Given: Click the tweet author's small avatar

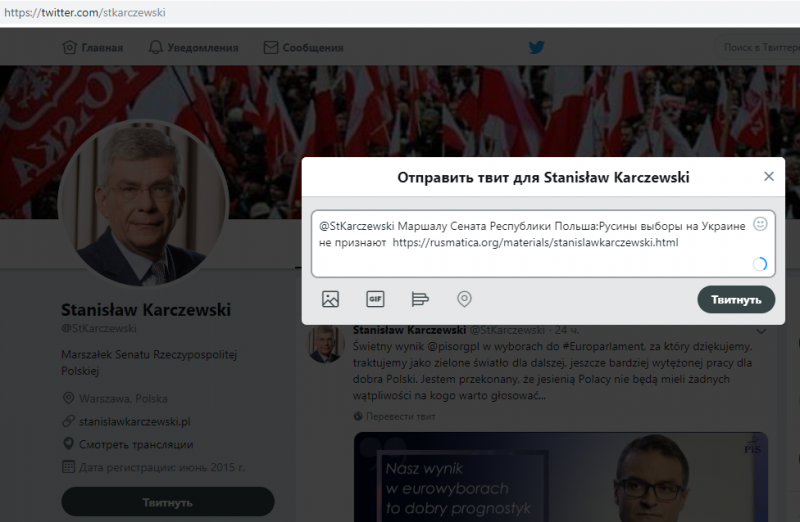Looking at the screenshot, I should click(325, 344).
